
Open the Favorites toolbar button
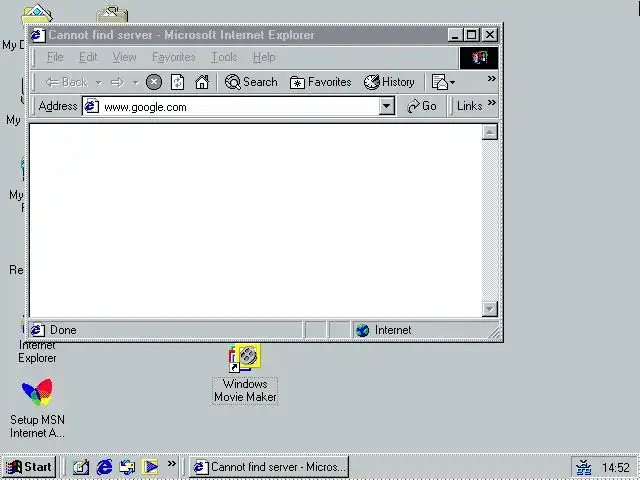click(320, 82)
